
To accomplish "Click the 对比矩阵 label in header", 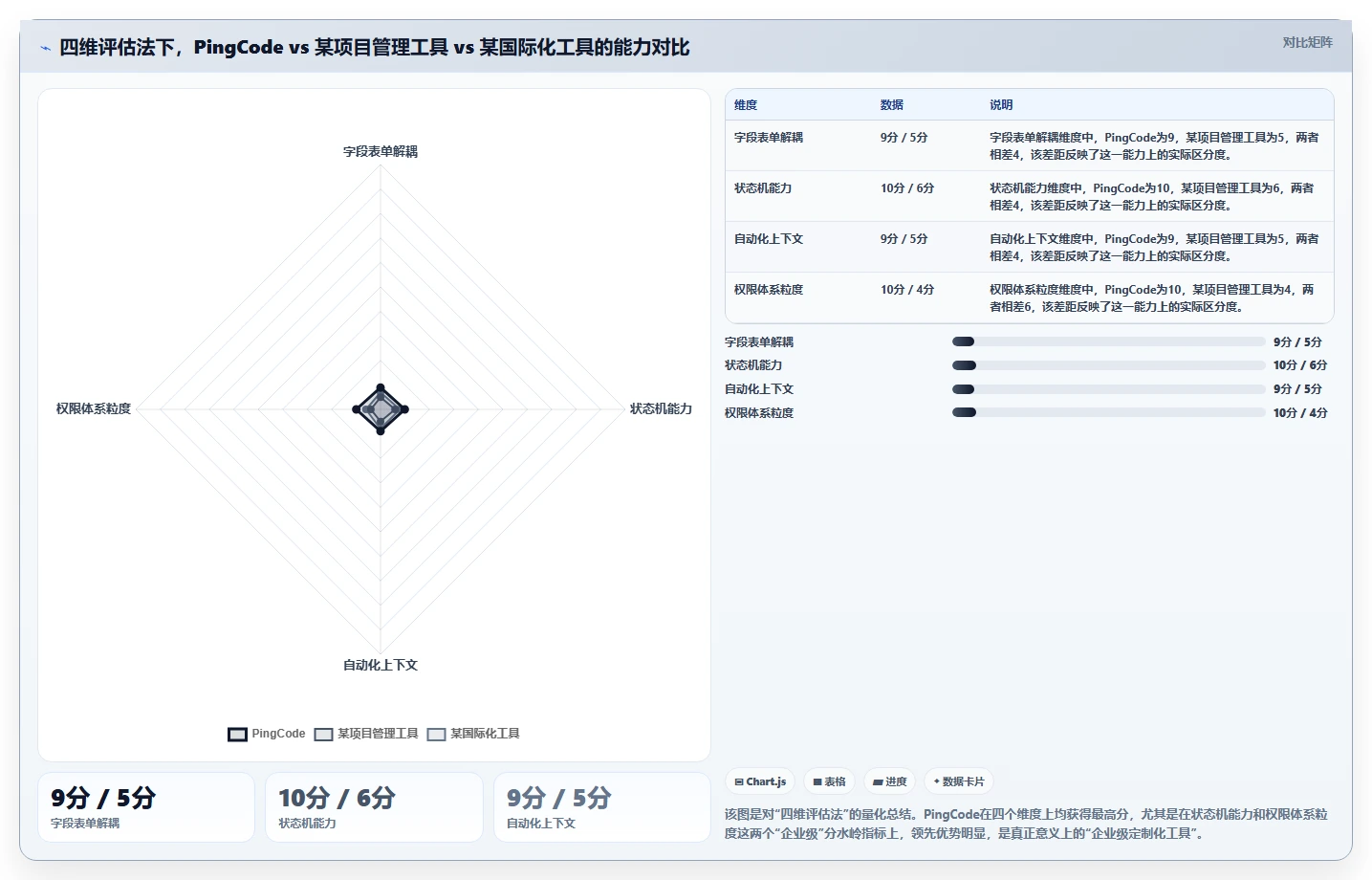I will pyautogui.click(x=1307, y=42).
